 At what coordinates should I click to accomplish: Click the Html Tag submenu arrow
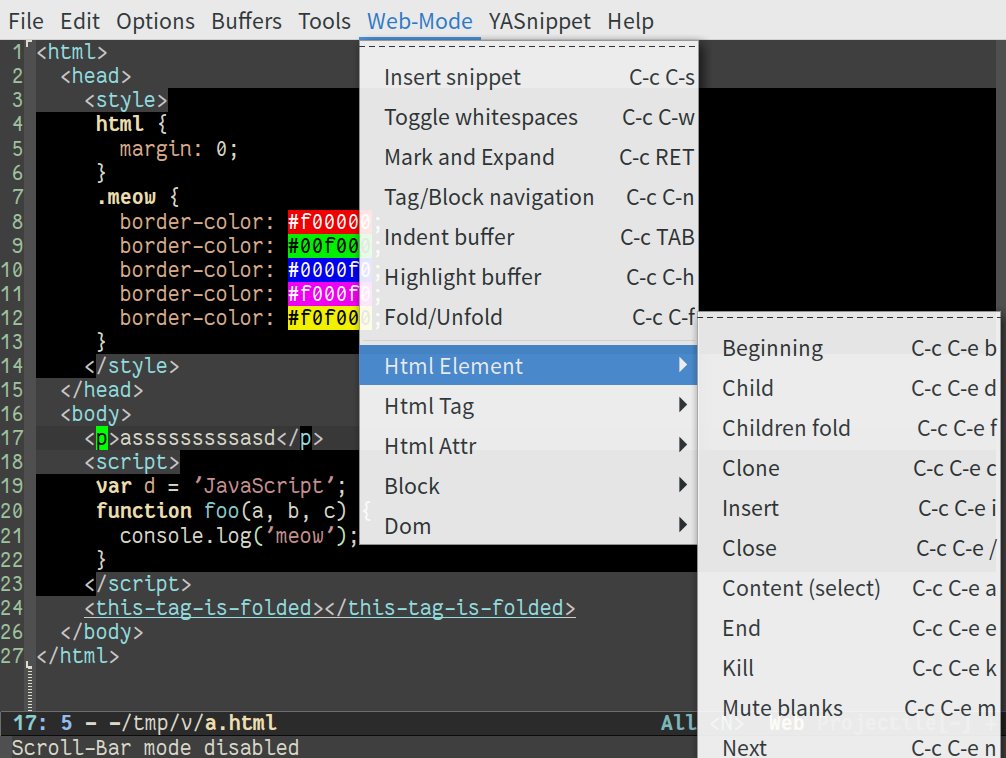(x=683, y=405)
